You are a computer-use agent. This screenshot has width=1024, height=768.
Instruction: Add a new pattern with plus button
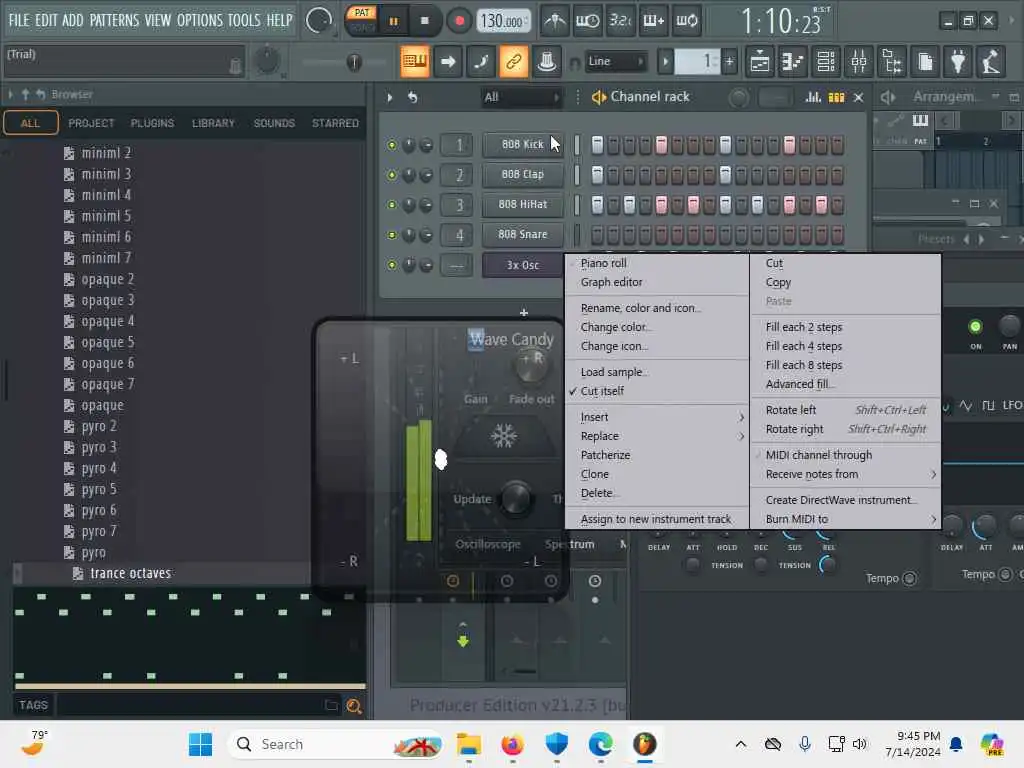729,61
